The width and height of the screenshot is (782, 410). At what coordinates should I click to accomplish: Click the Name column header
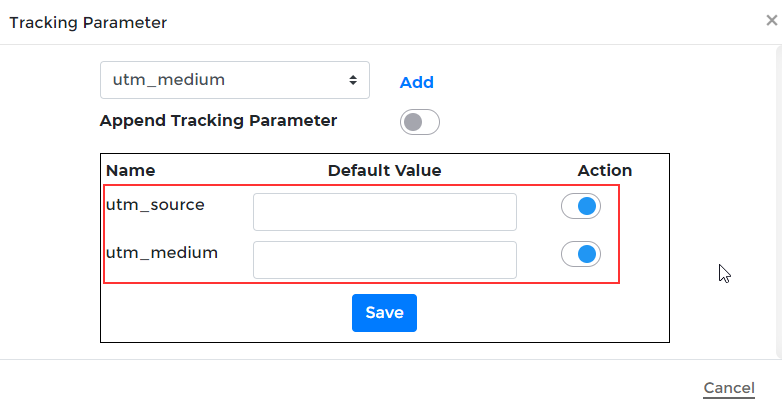point(130,171)
